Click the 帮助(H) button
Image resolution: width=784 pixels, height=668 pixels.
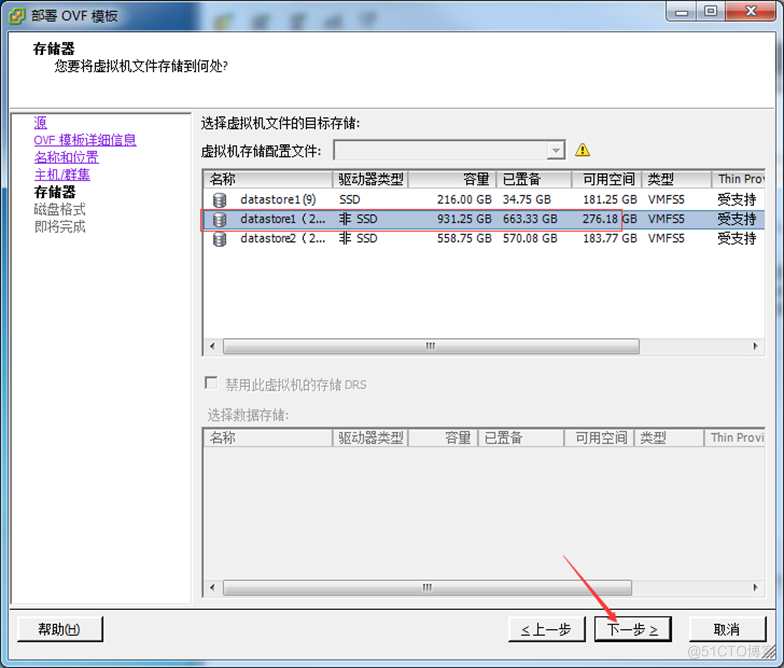(x=60, y=629)
